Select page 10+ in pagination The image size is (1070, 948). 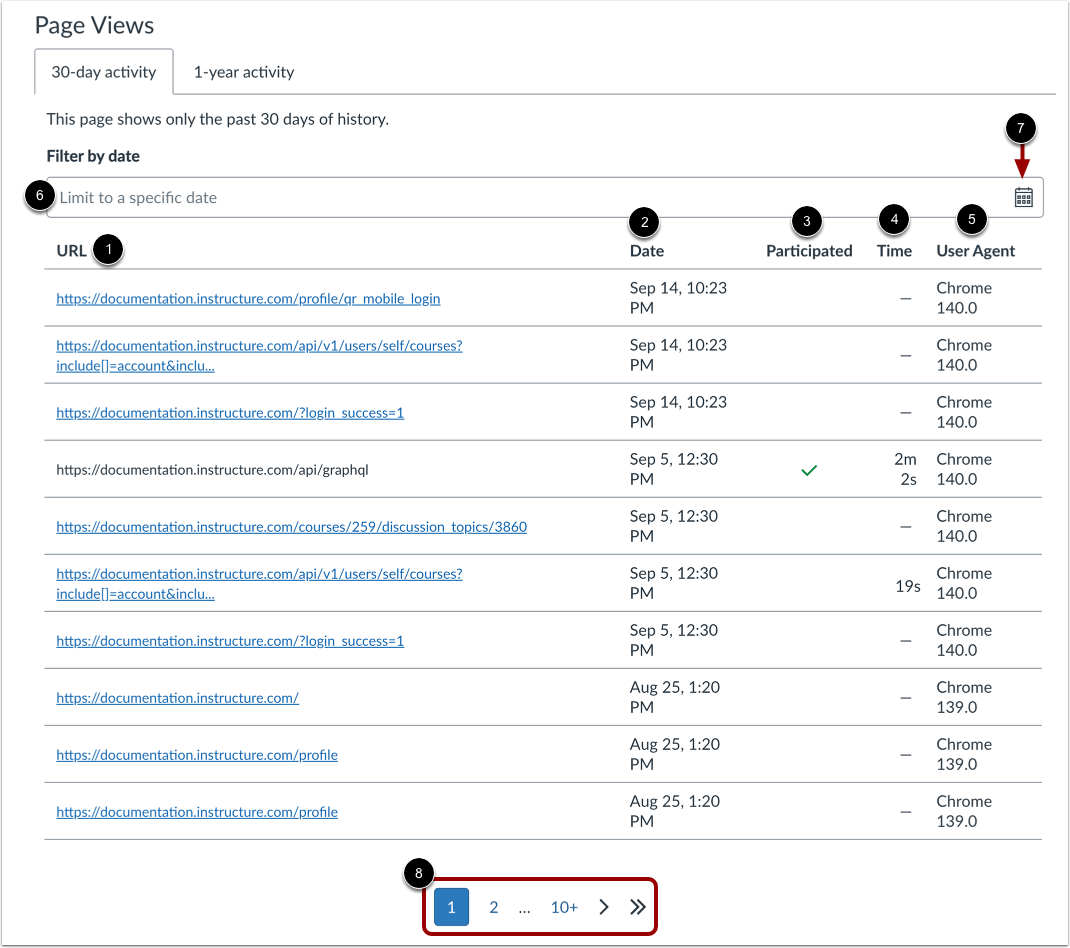click(563, 907)
